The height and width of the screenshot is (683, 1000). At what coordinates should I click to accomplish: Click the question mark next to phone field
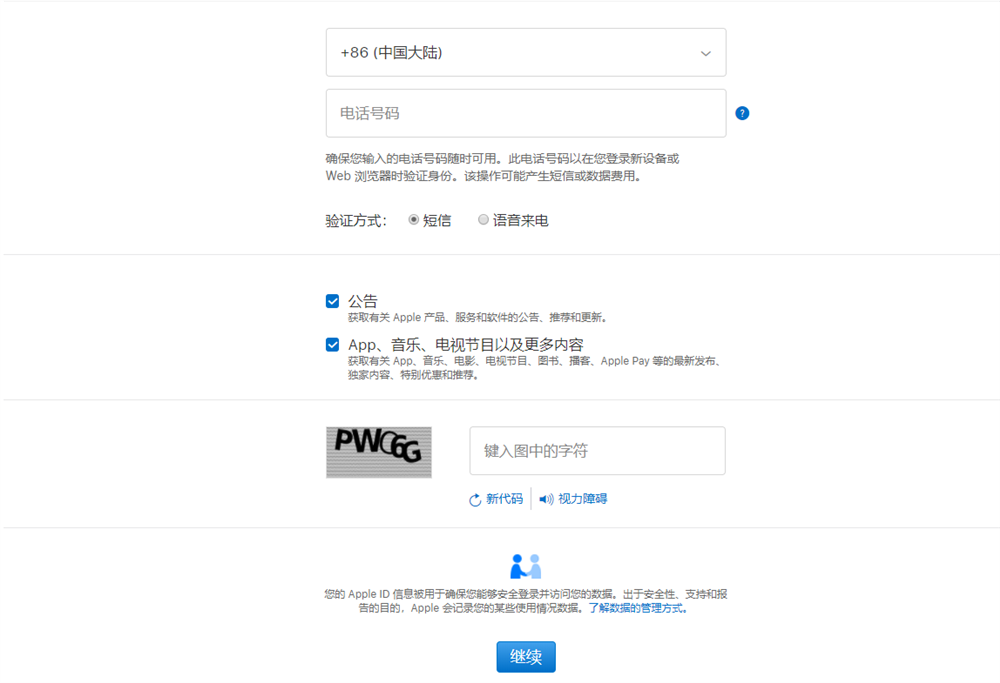point(742,114)
